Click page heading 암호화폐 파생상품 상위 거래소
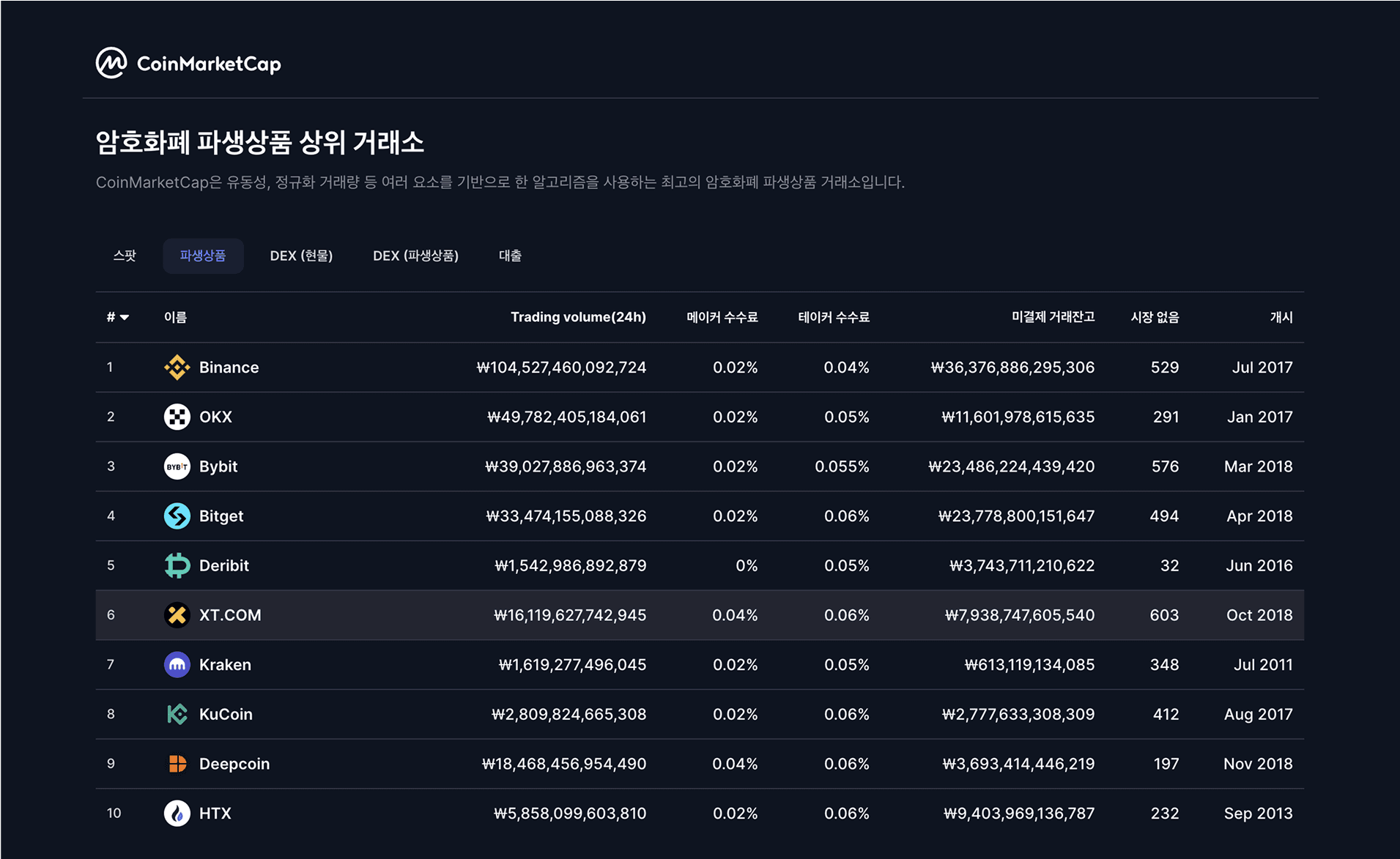Screen dimensions: 1400x859 [x=260, y=142]
